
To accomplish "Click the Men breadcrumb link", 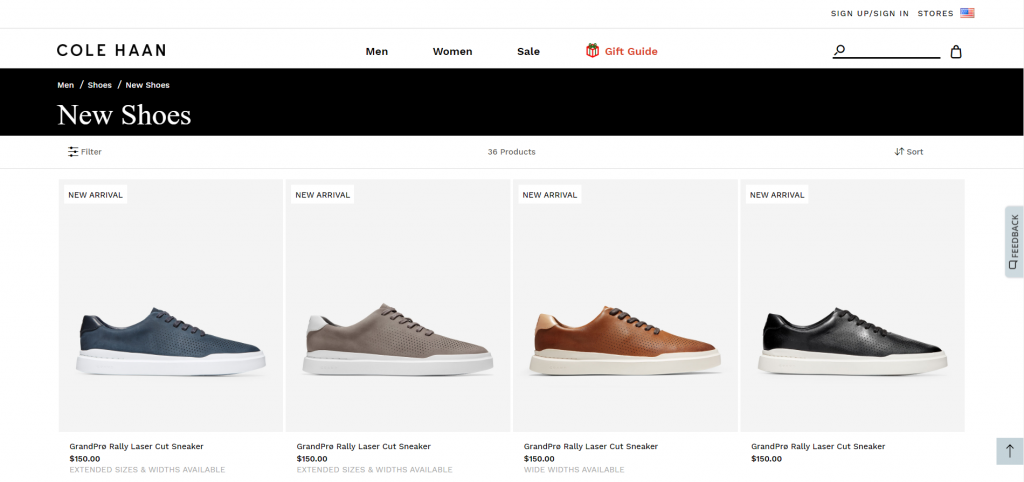I will [x=65, y=85].
